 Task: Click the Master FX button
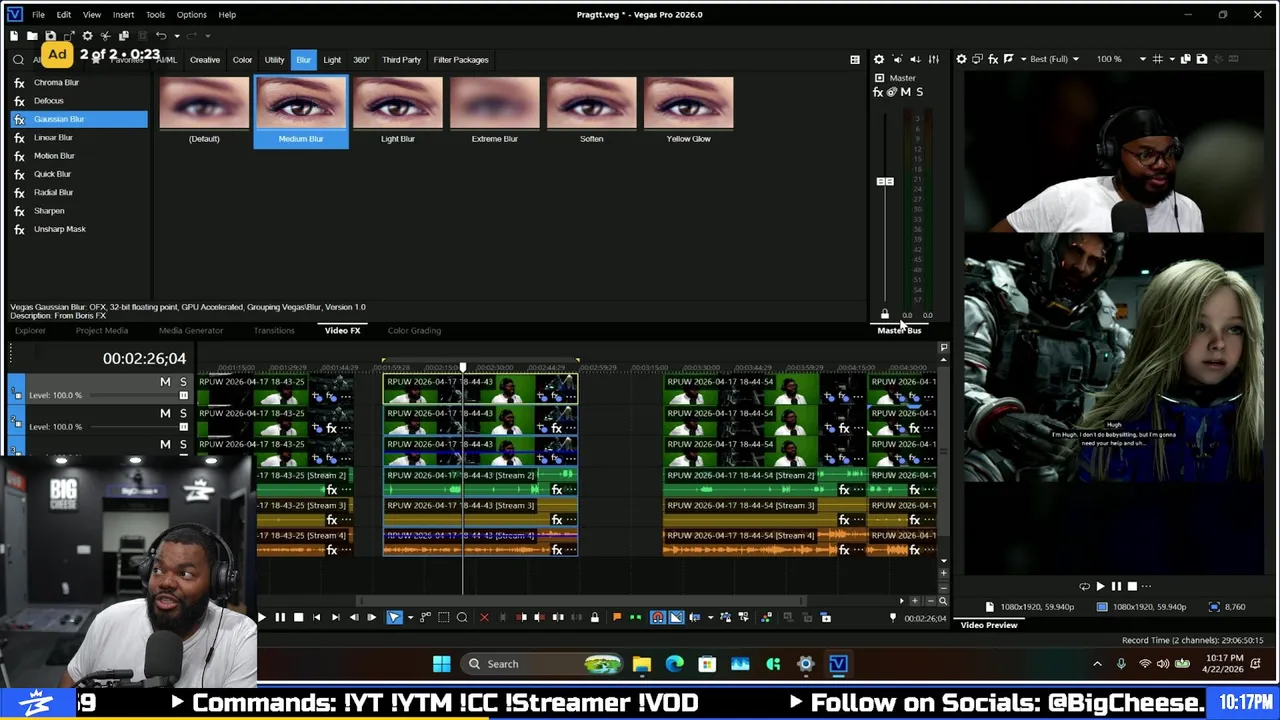pos(878,92)
